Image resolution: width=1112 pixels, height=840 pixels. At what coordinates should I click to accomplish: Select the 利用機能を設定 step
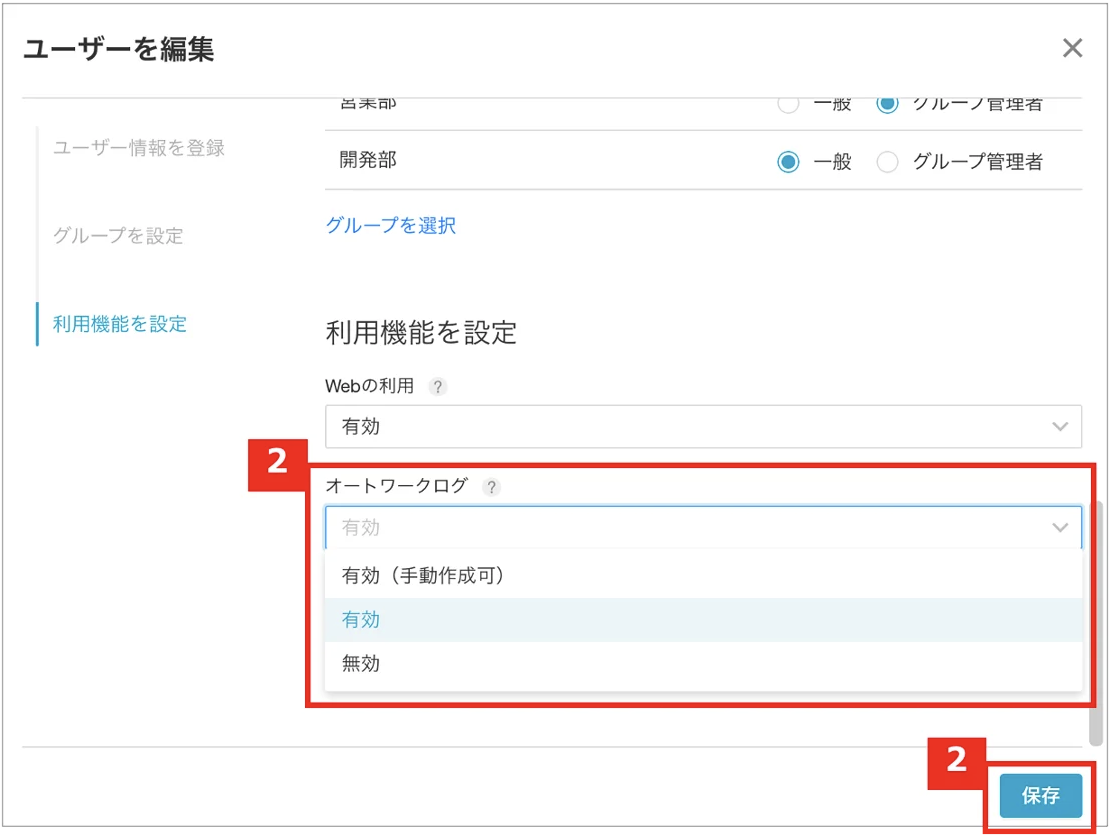click(120, 324)
